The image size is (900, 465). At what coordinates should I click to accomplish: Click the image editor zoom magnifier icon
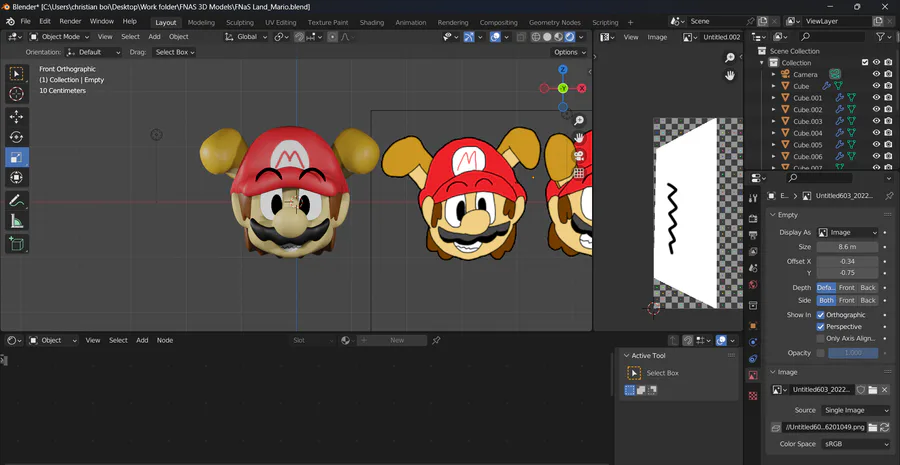pyautogui.click(x=730, y=57)
